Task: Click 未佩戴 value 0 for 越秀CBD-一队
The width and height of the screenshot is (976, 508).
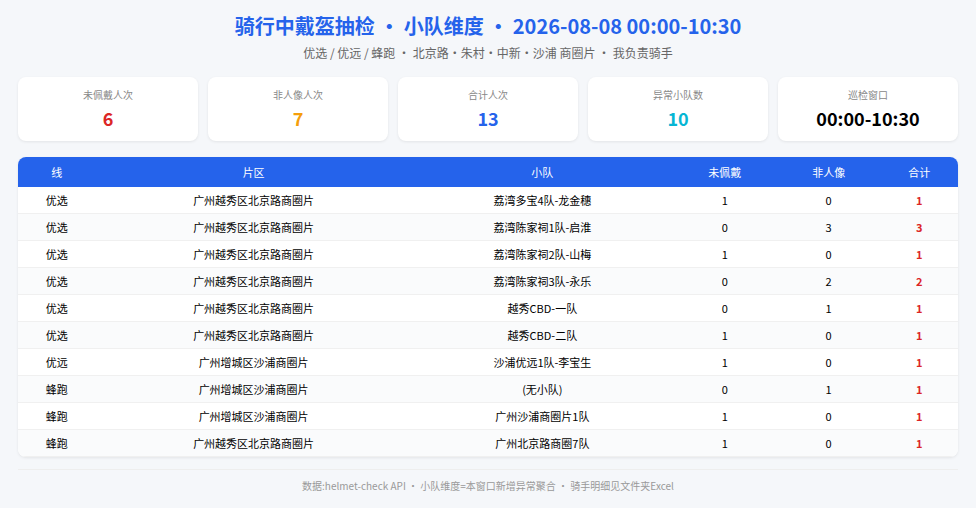Action: coord(725,309)
